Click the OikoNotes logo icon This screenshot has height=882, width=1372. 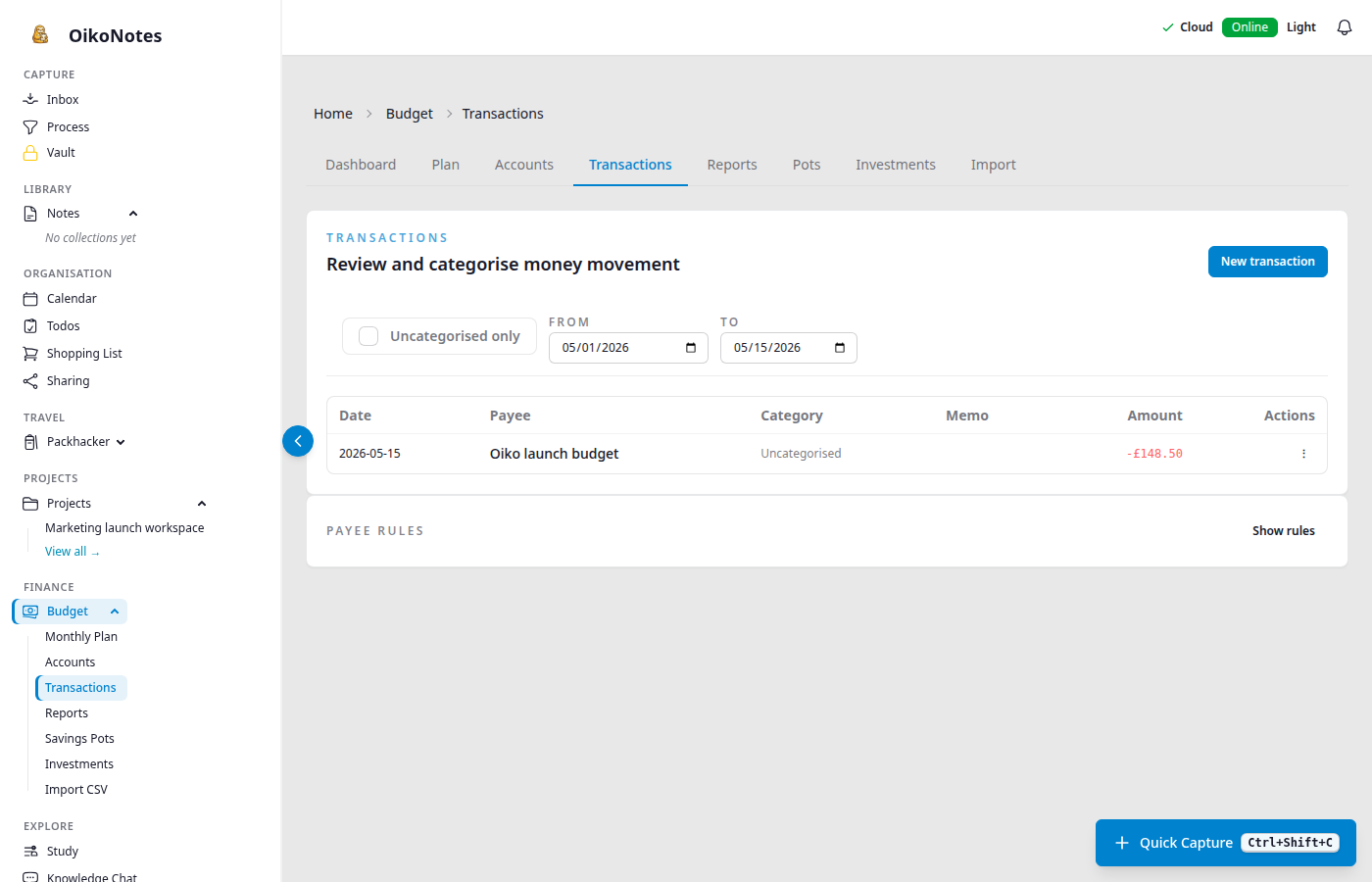pos(40,35)
